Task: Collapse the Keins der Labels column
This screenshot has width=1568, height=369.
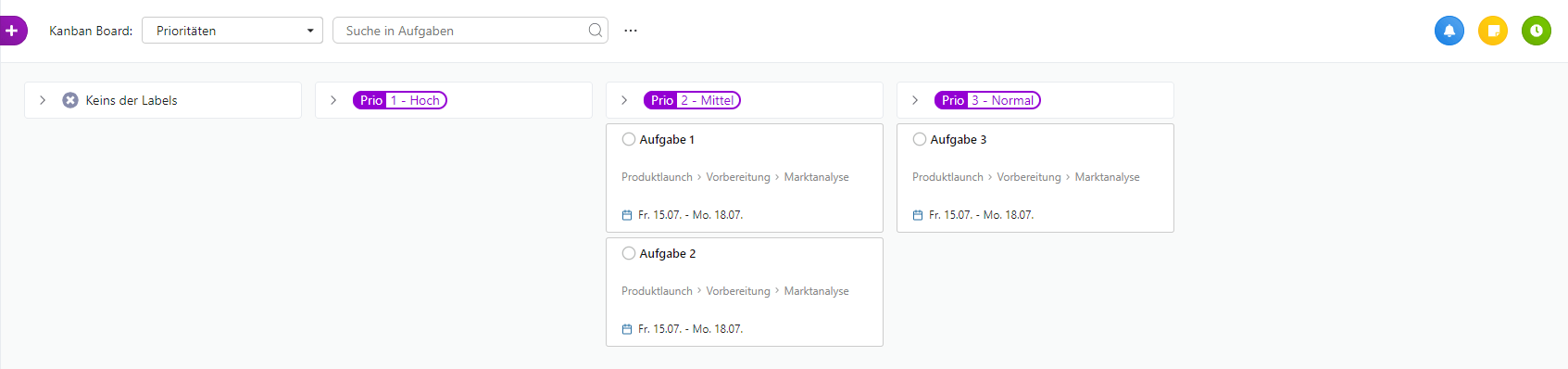Action: point(43,100)
